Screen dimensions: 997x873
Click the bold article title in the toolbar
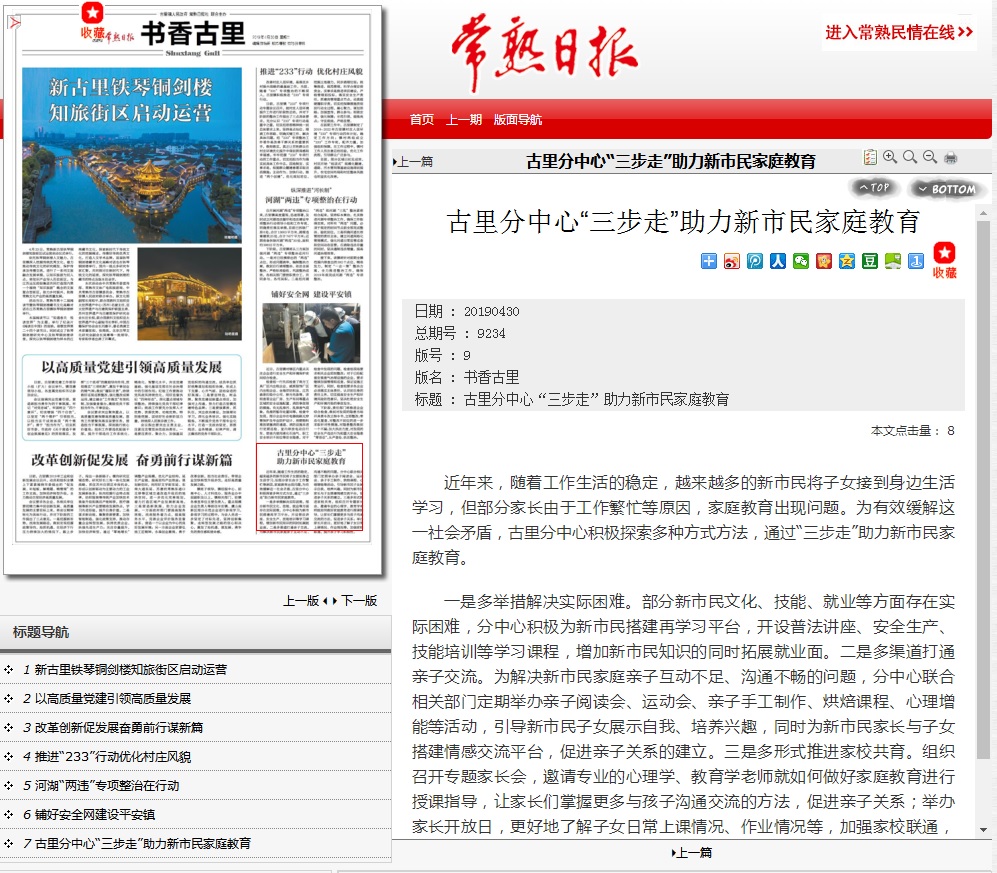pos(671,162)
